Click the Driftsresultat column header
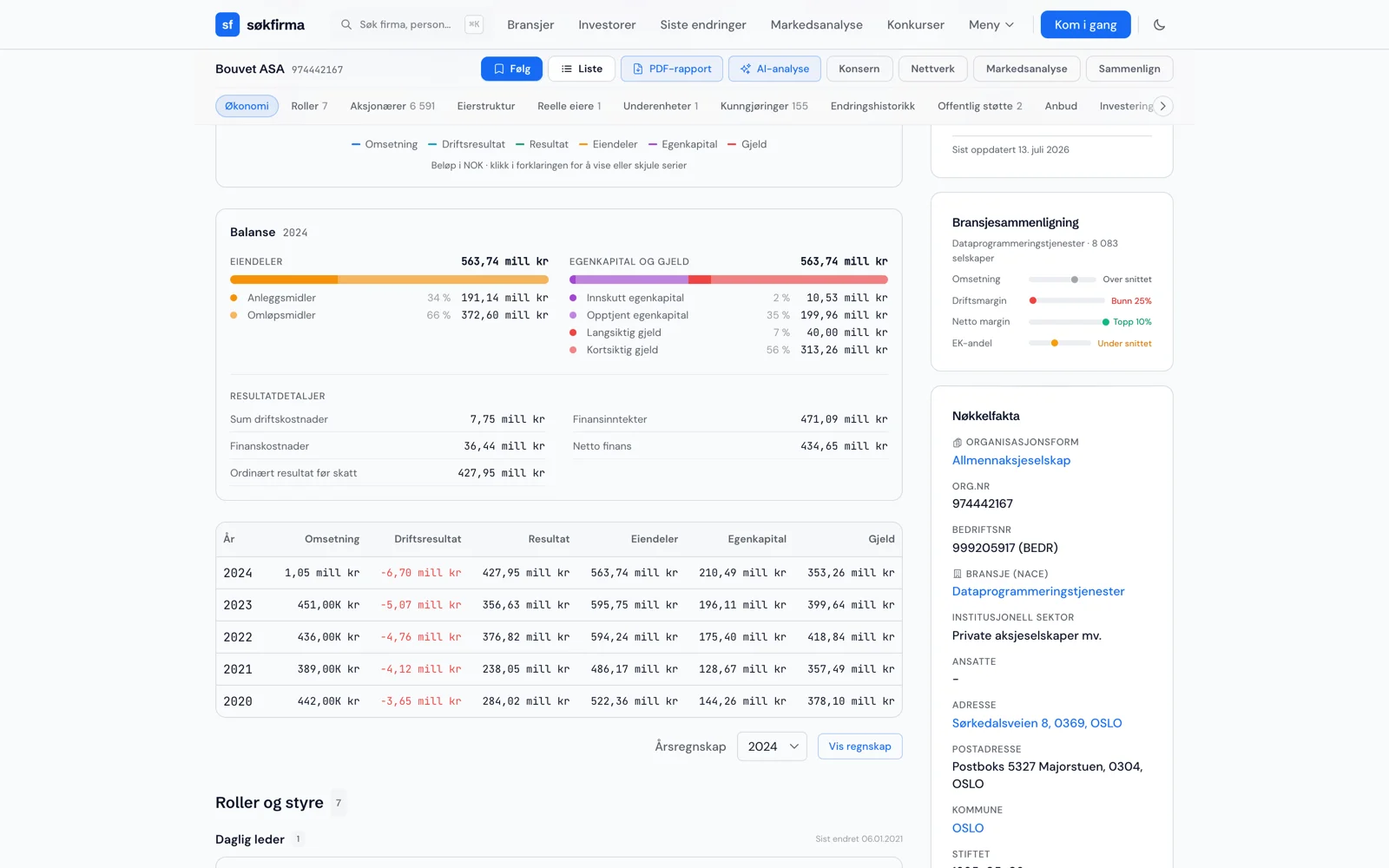 pyautogui.click(x=428, y=539)
